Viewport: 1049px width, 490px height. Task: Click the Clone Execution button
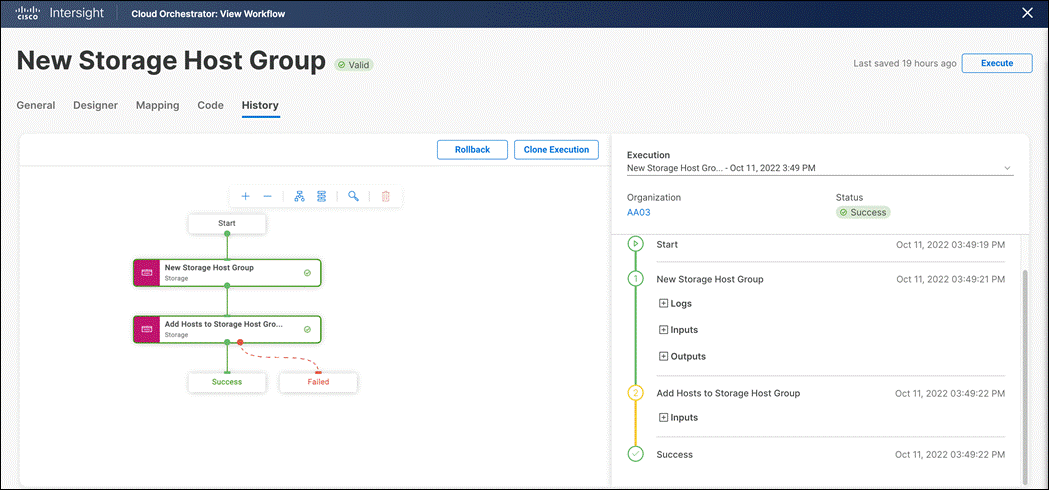click(x=557, y=150)
